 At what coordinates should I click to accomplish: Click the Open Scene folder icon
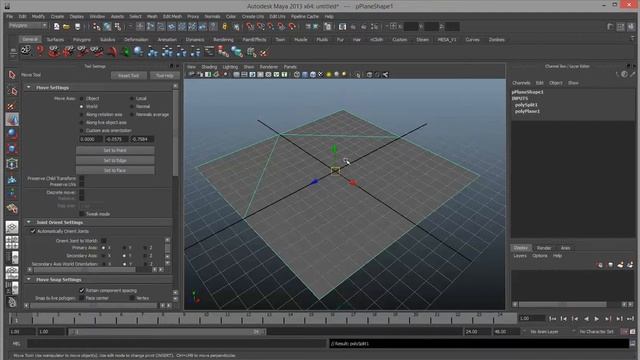[x=66, y=27]
